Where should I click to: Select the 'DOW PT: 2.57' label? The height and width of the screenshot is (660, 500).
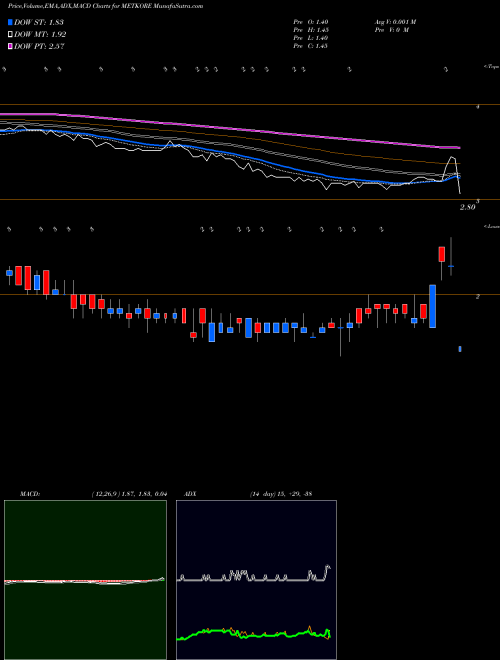(x=39, y=47)
